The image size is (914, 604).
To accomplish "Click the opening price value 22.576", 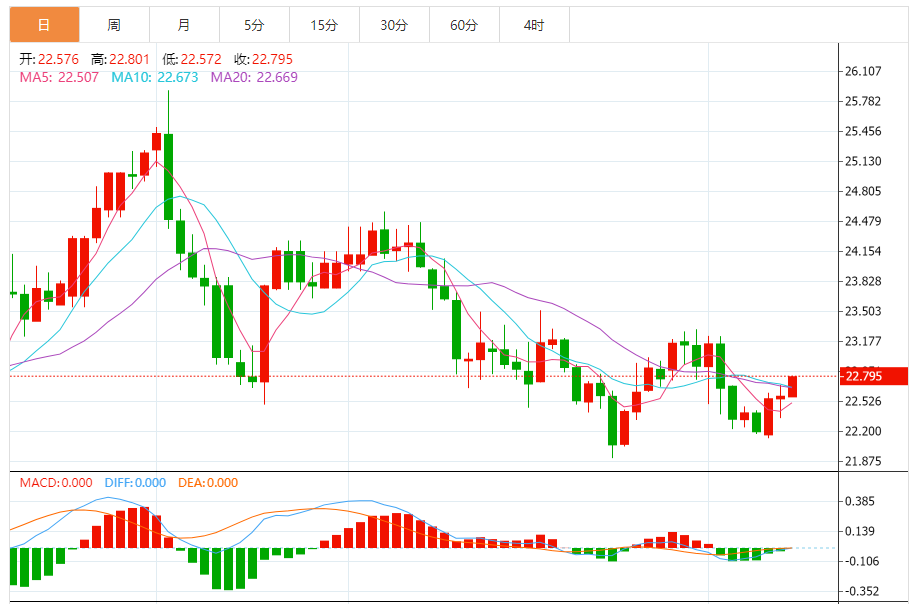I will click(58, 59).
